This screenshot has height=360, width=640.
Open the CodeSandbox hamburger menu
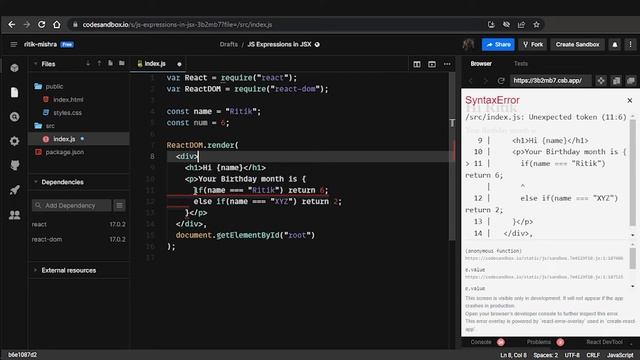click(13, 44)
